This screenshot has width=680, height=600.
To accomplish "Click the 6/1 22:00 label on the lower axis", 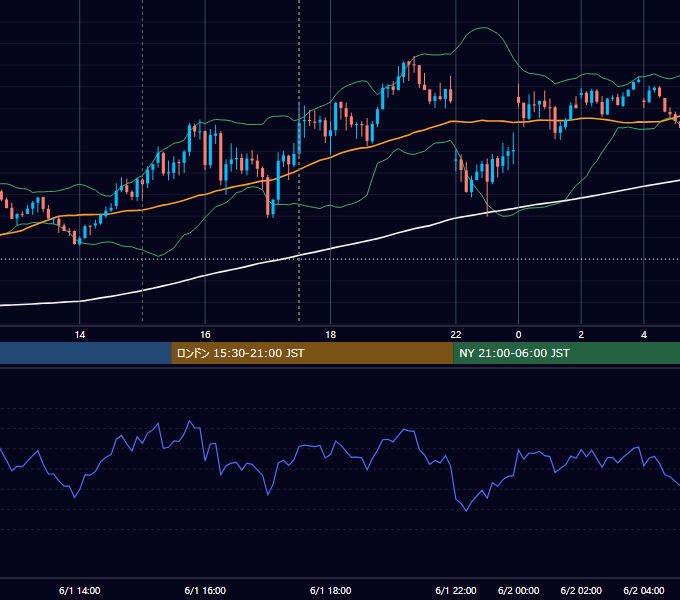I will tap(456, 590).
